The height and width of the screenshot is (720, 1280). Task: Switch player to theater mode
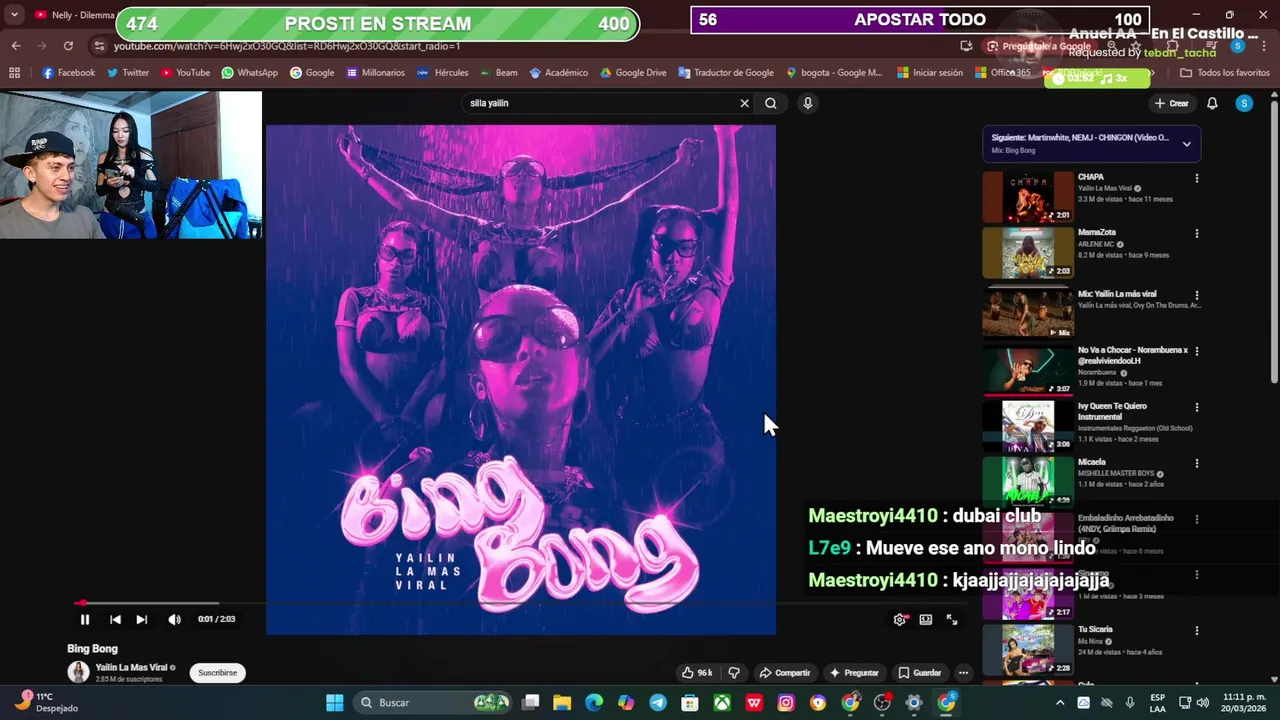926,619
